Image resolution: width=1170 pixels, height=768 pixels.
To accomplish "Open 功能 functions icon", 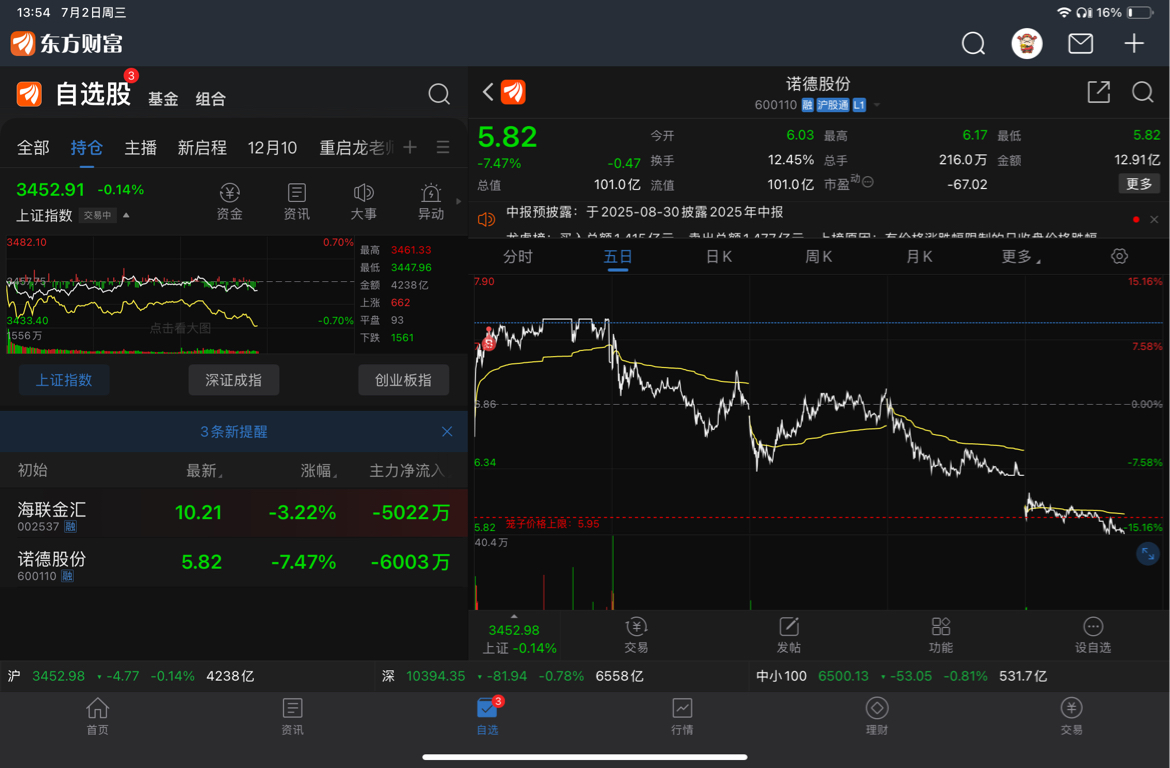I will (941, 636).
